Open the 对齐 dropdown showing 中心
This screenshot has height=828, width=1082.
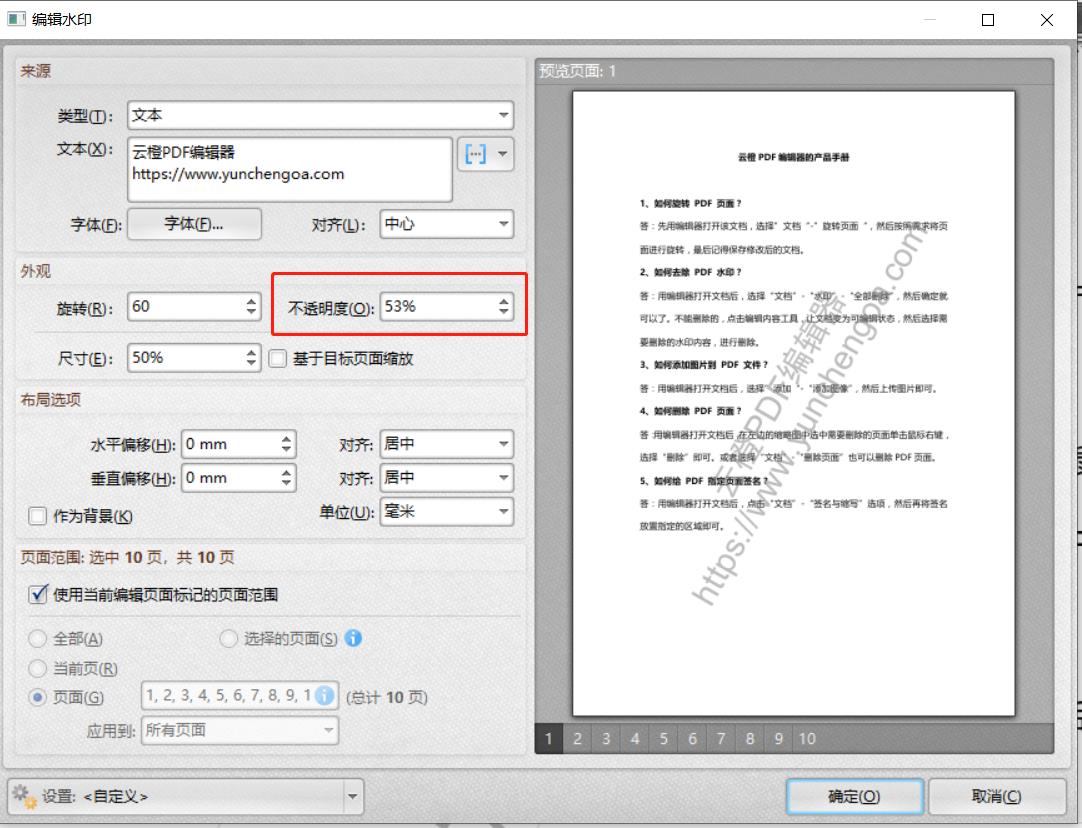coord(446,224)
